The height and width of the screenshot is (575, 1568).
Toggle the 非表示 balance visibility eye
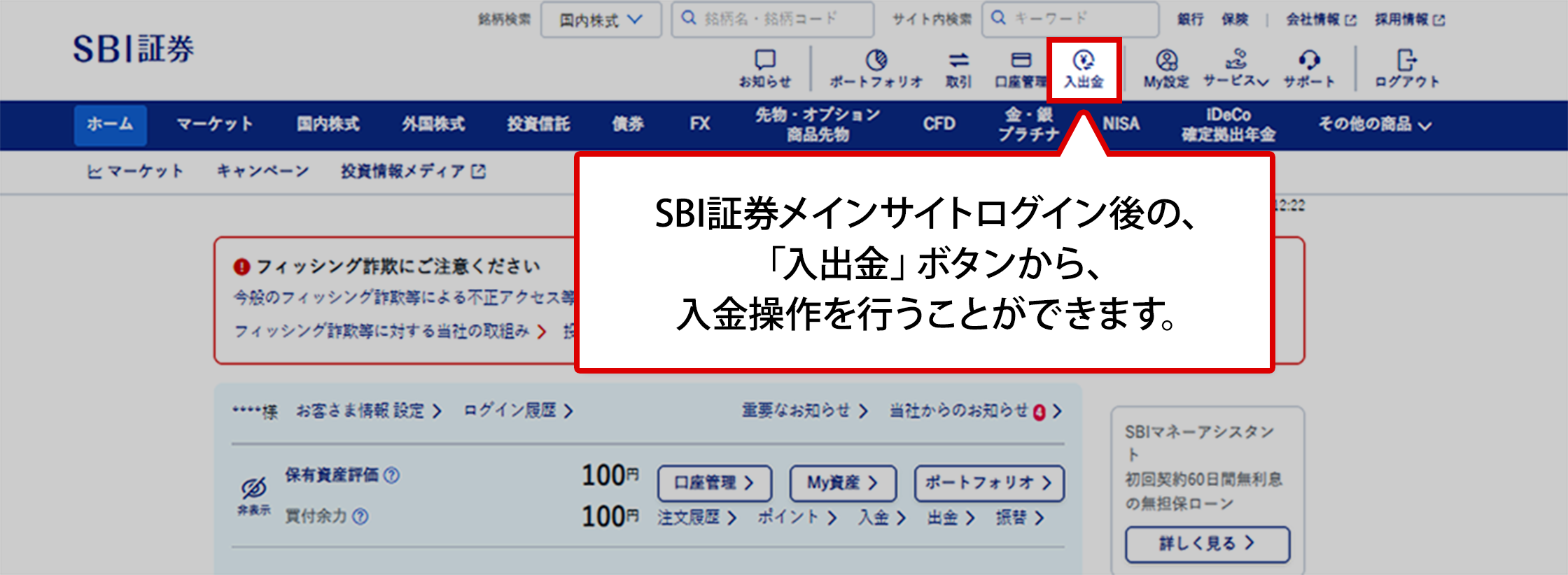(253, 496)
